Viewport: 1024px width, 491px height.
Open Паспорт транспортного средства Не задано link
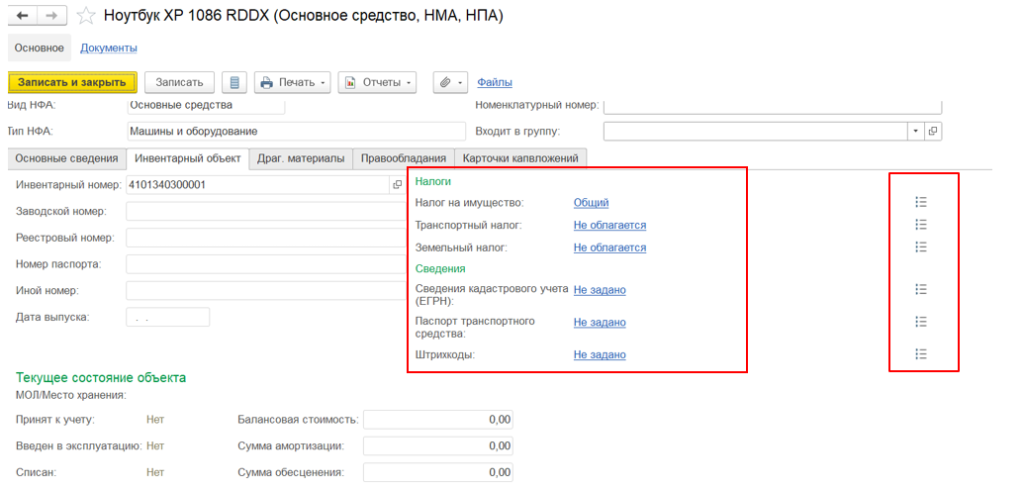[600, 323]
